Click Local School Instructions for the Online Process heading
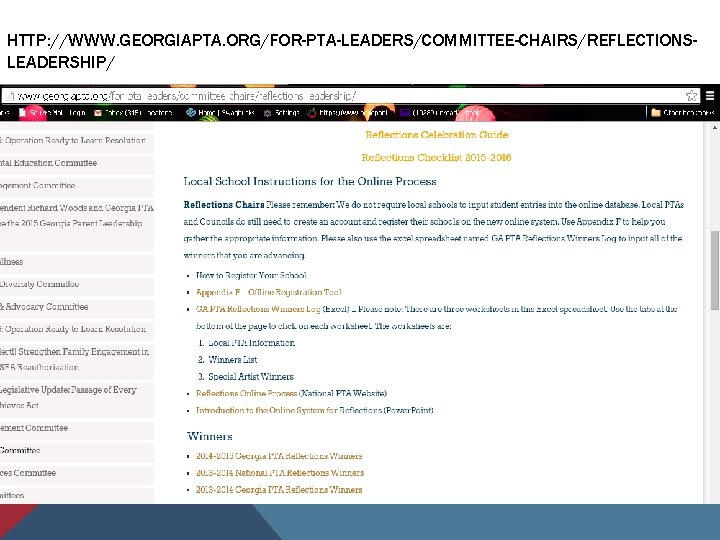 tap(310, 181)
